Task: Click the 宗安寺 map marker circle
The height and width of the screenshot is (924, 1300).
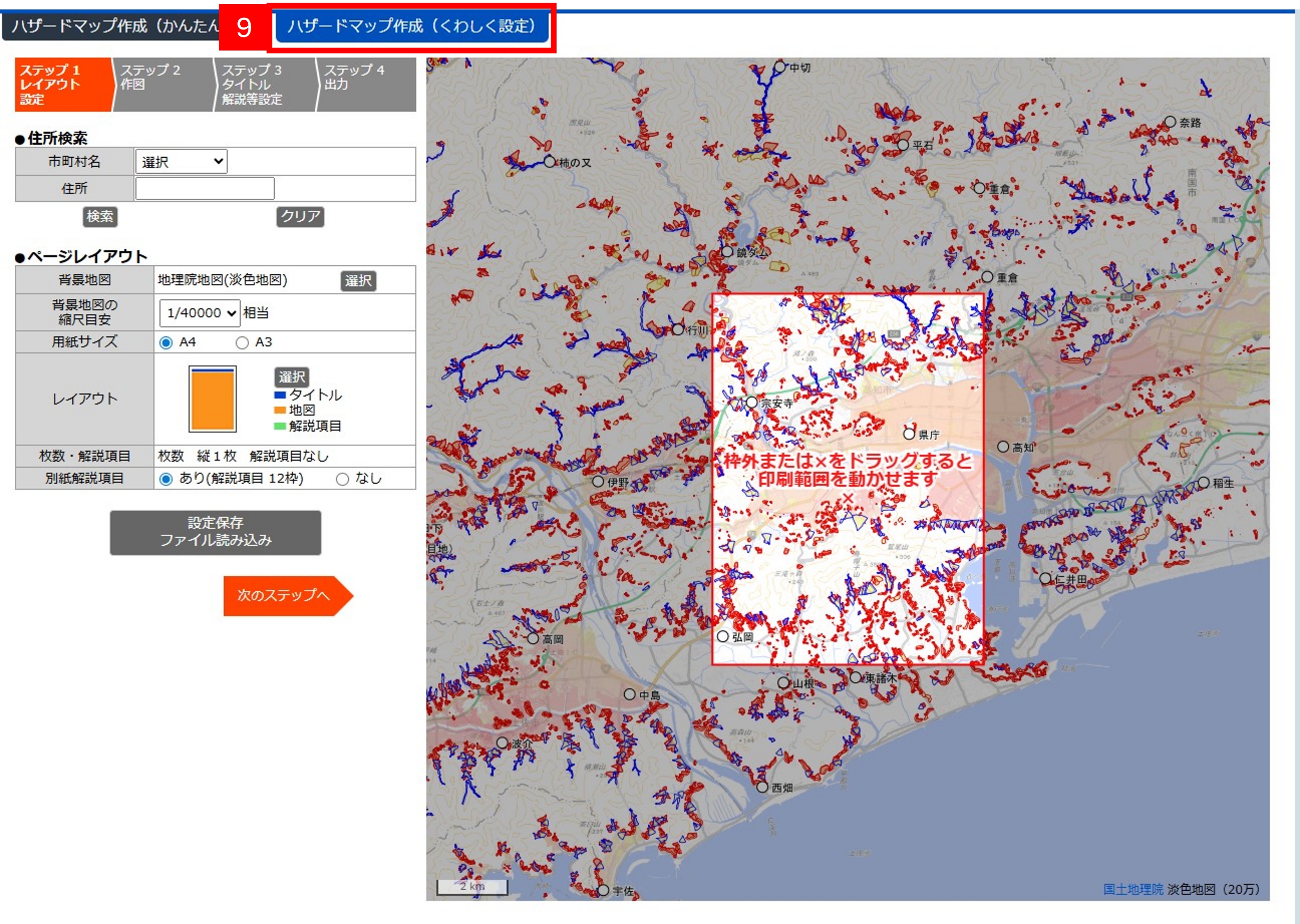Action: 752,402
